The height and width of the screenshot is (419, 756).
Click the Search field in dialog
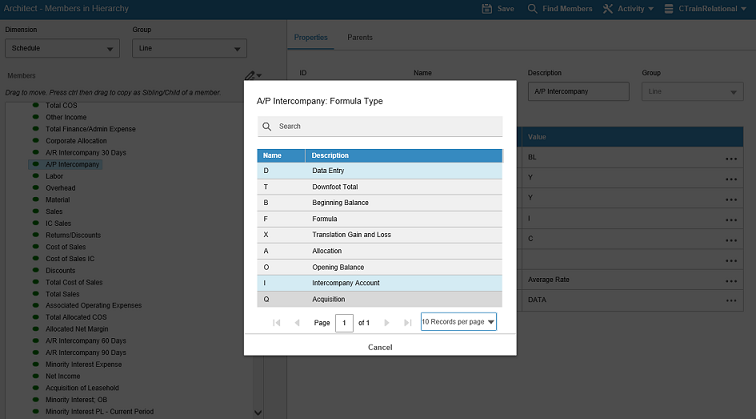tap(388, 127)
